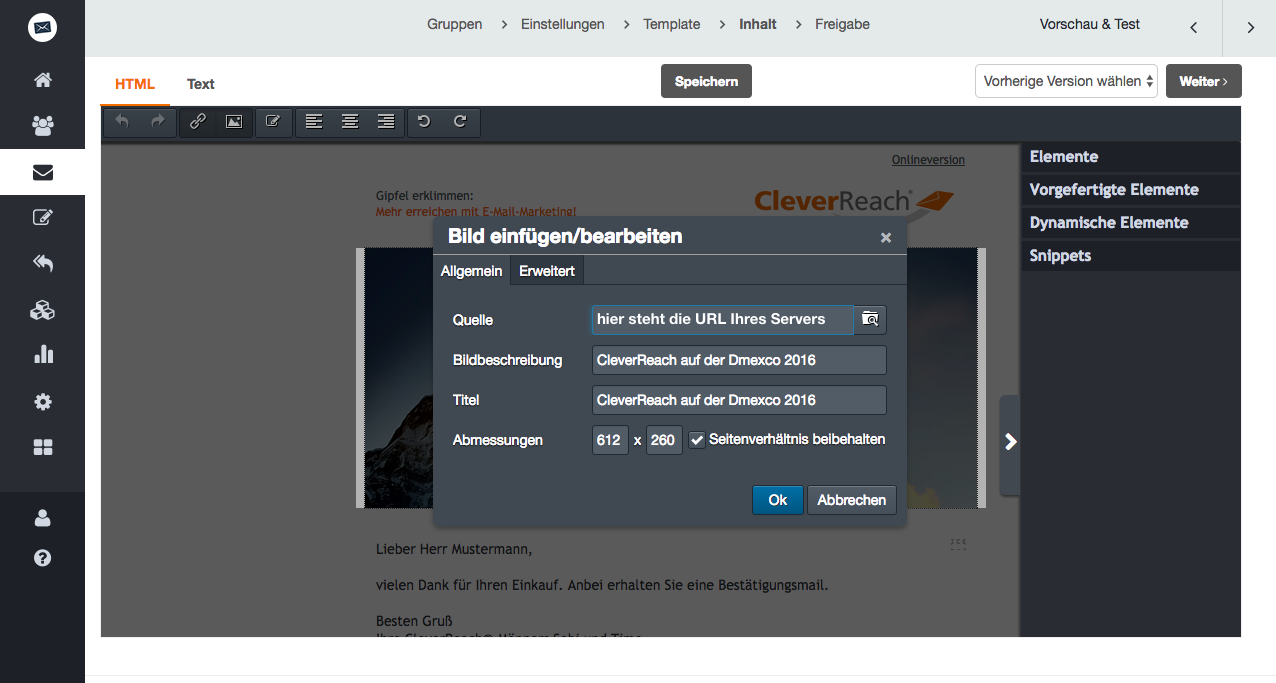1276x683 pixels.
Task: Click the rotate counterclockwise toolbar icon
Action: click(424, 122)
